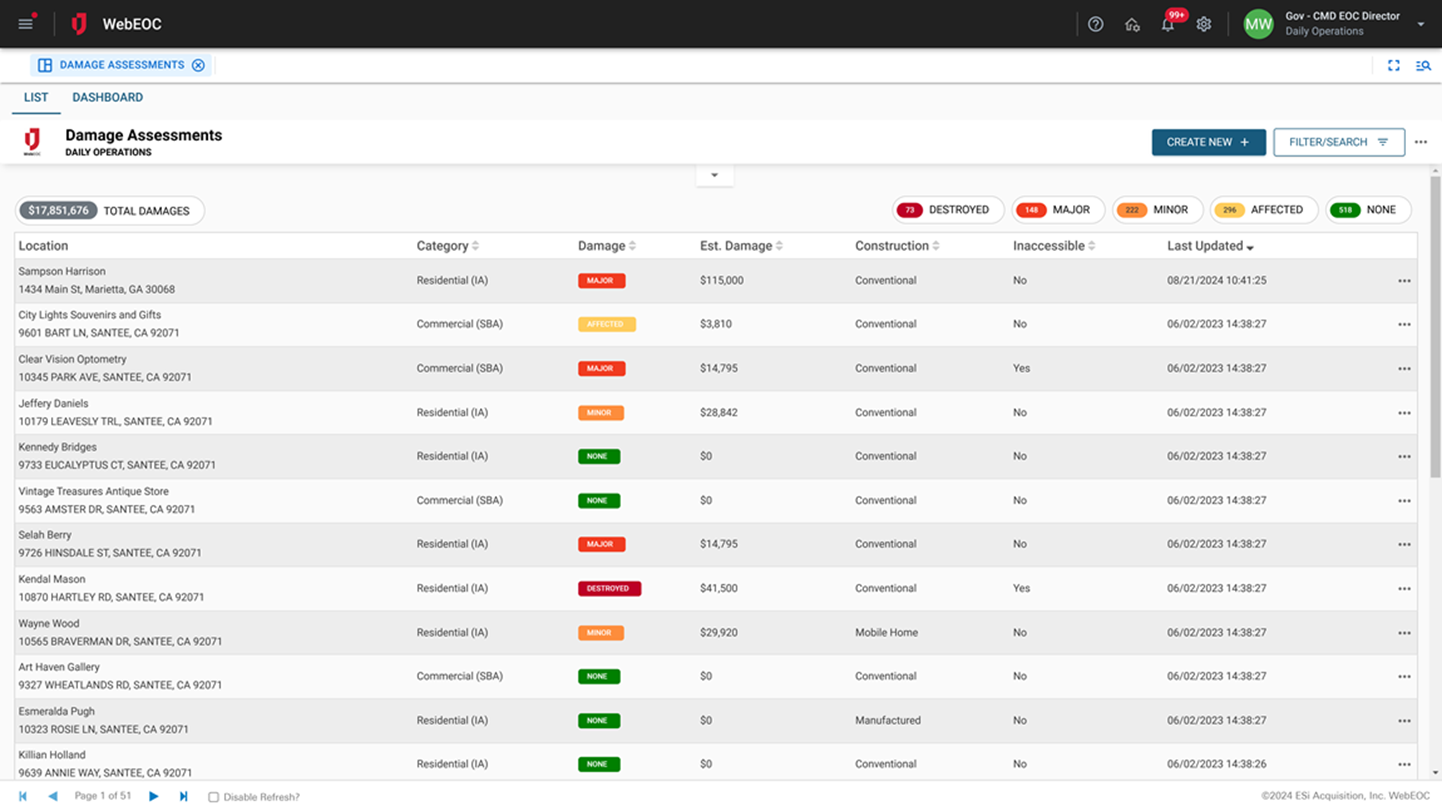Expand the collapsed panel arrow below the header
Image resolution: width=1442 pixels, height=811 pixels.
coord(714,173)
